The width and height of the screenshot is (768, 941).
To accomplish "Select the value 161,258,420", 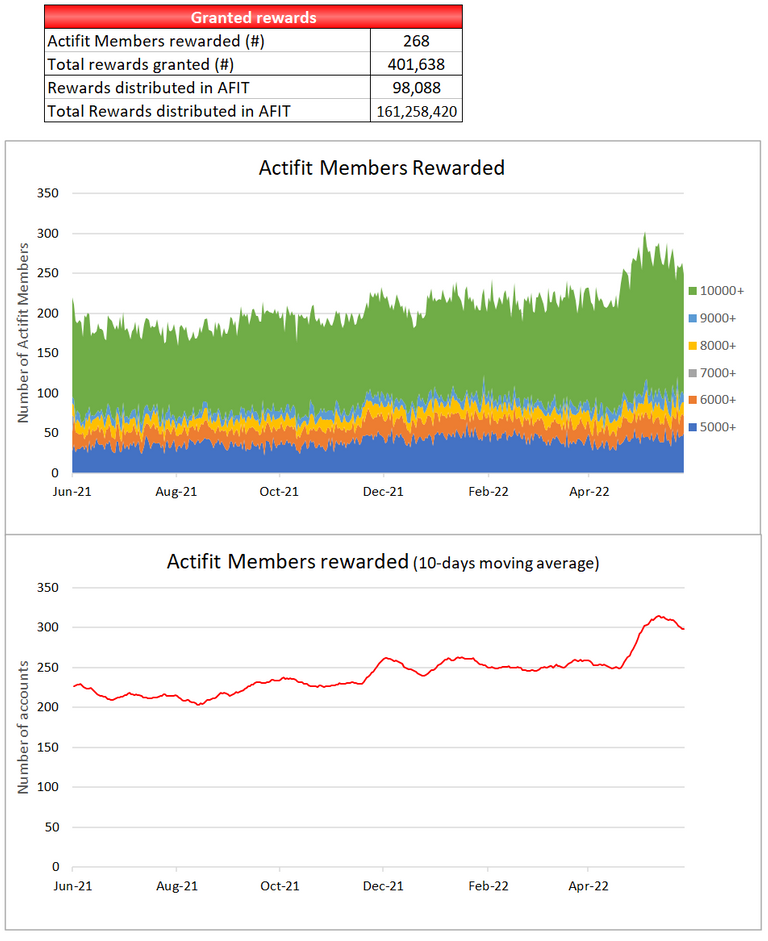I will pos(416,112).
